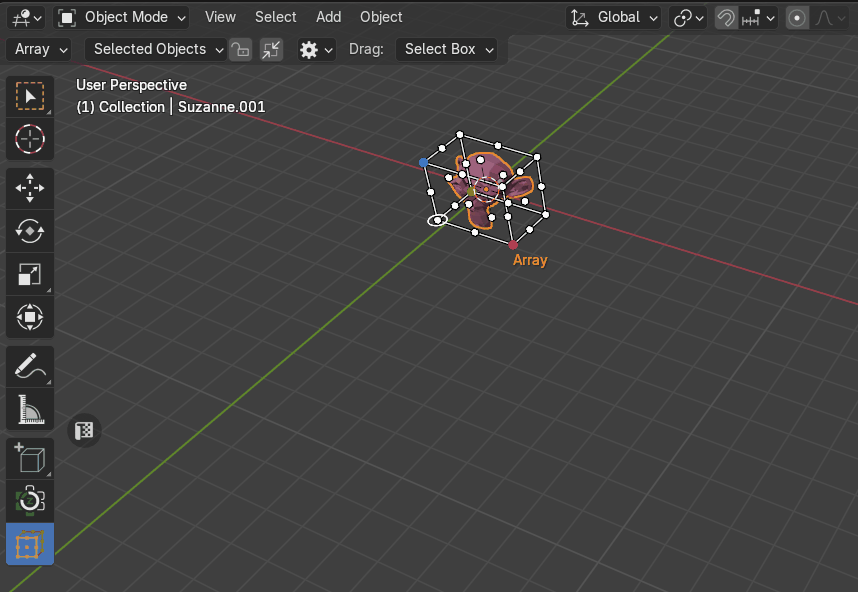The height and width of the screenshot is (592, 858).
Task: Select the Rotate tool
Action: [x=30, y=231]
